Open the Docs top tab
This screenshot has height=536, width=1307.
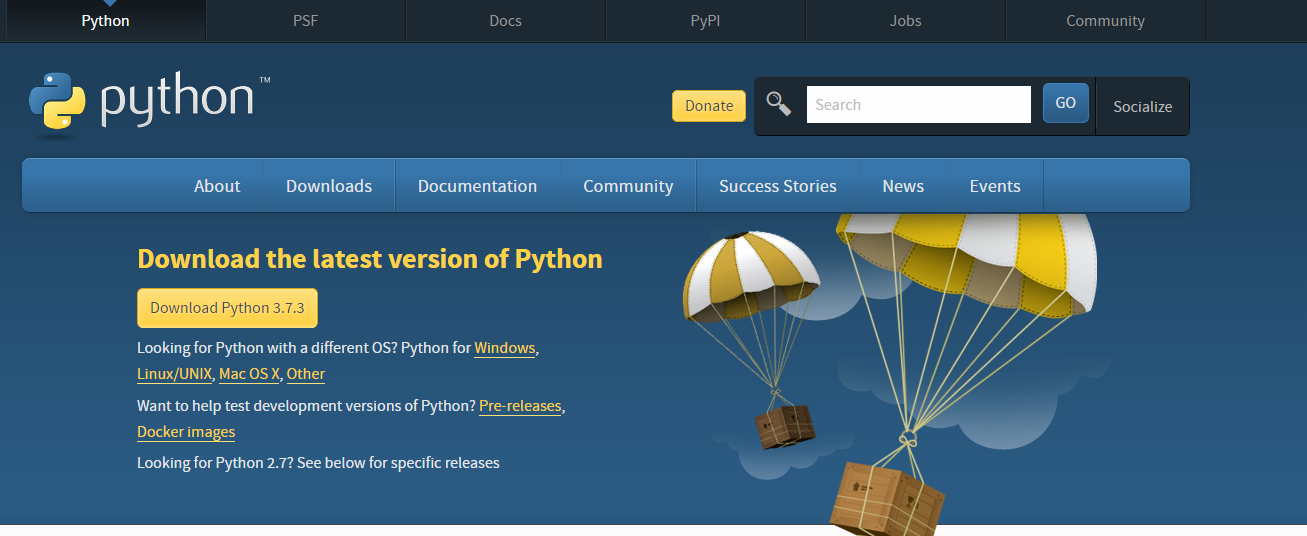[505, 21]
